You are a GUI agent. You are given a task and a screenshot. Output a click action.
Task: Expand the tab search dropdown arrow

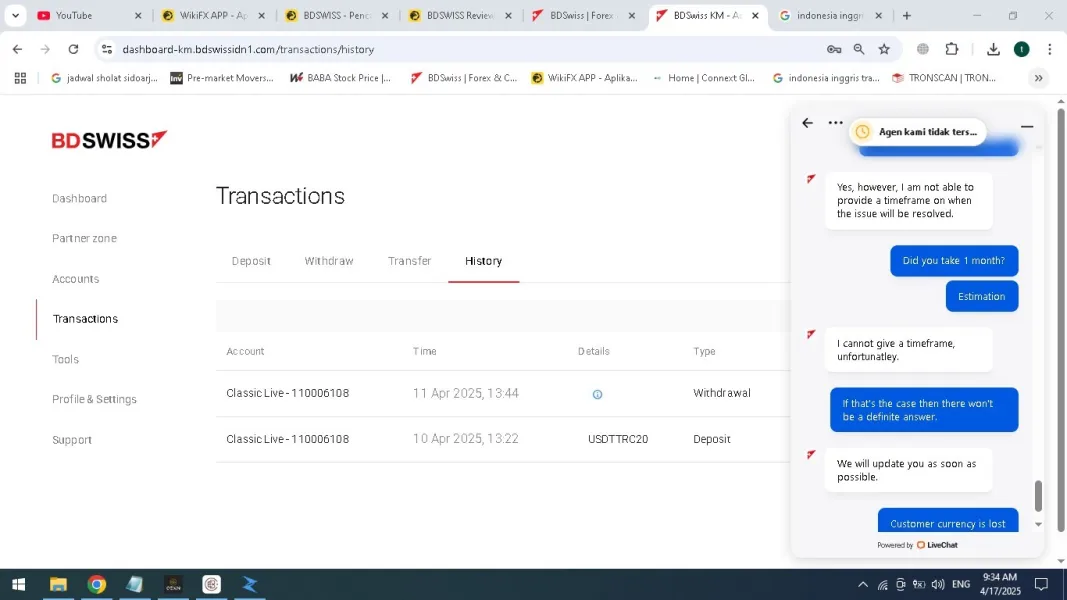15,16
